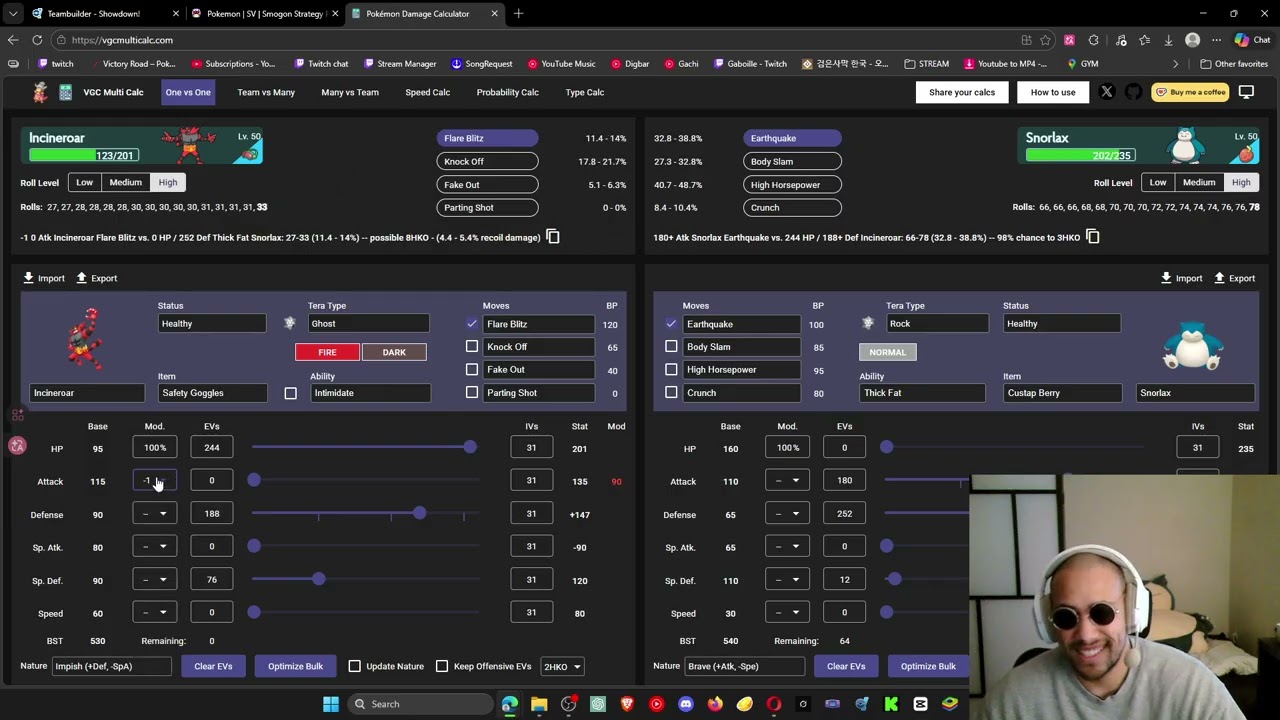1280x720 pixels.
Task: Open the YouTube Music bookmark
Action: point(561,64)
